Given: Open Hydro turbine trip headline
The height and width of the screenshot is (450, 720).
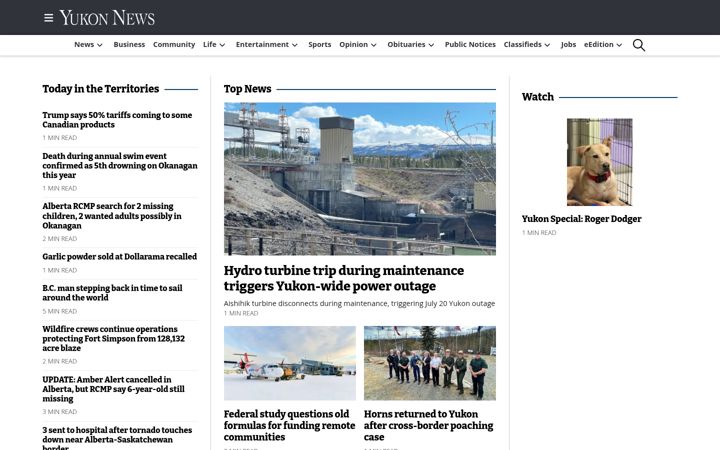Looking at the screenshot, I should [x=343, y=278].
